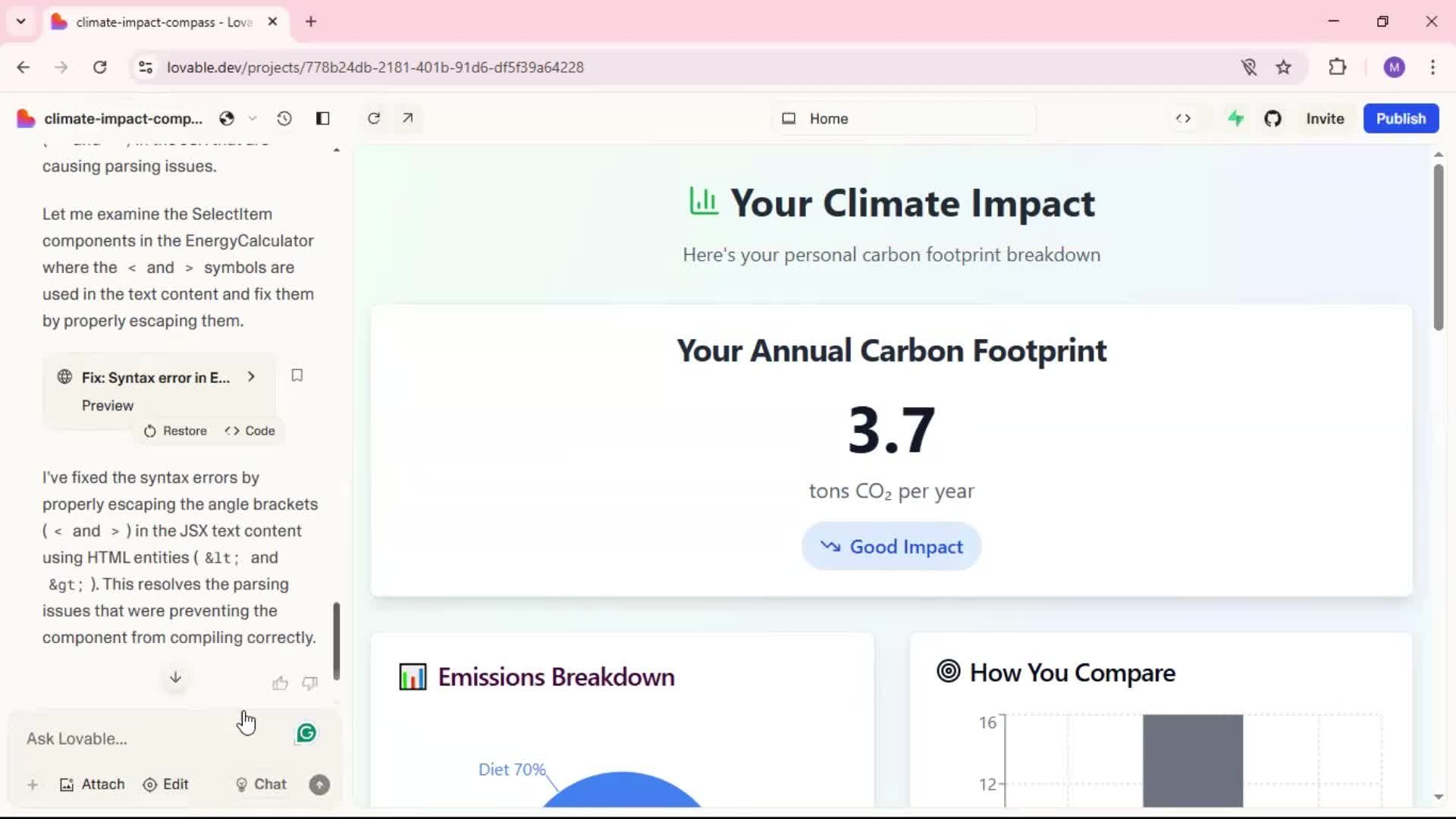Open version history clock icon
Image resolution: width=1456 pixels, height=819 pixels.
coord(284,118)
